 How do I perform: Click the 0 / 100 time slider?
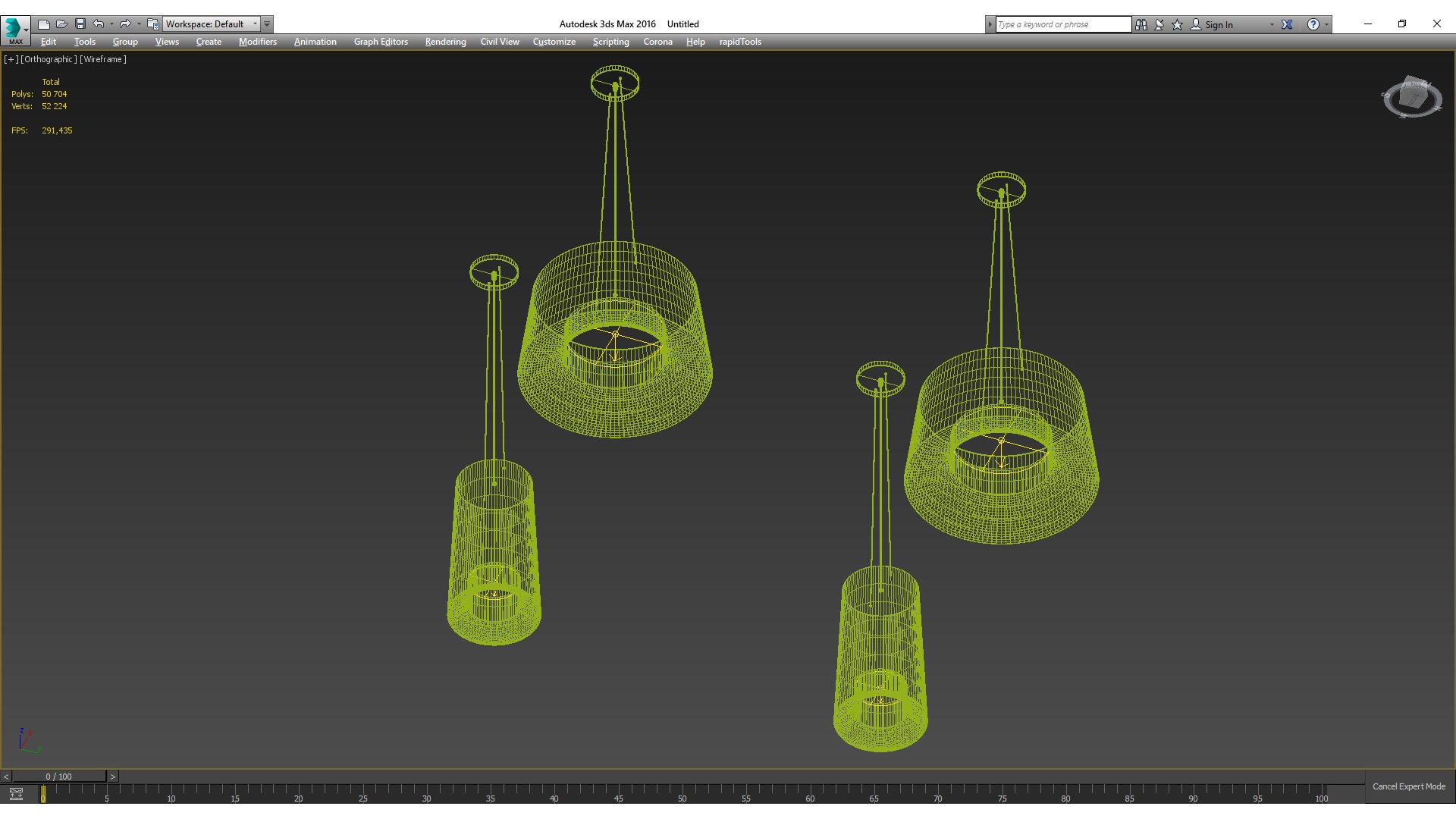click(x=58, y=777)
